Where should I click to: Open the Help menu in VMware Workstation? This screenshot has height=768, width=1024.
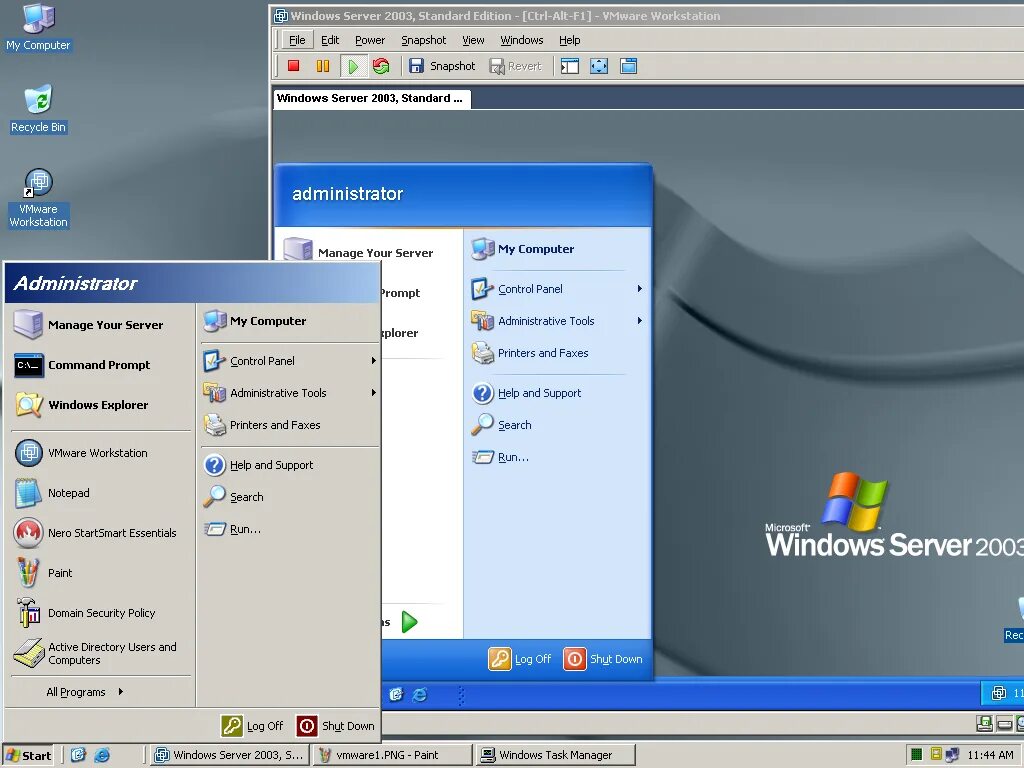tap(569, 40)
